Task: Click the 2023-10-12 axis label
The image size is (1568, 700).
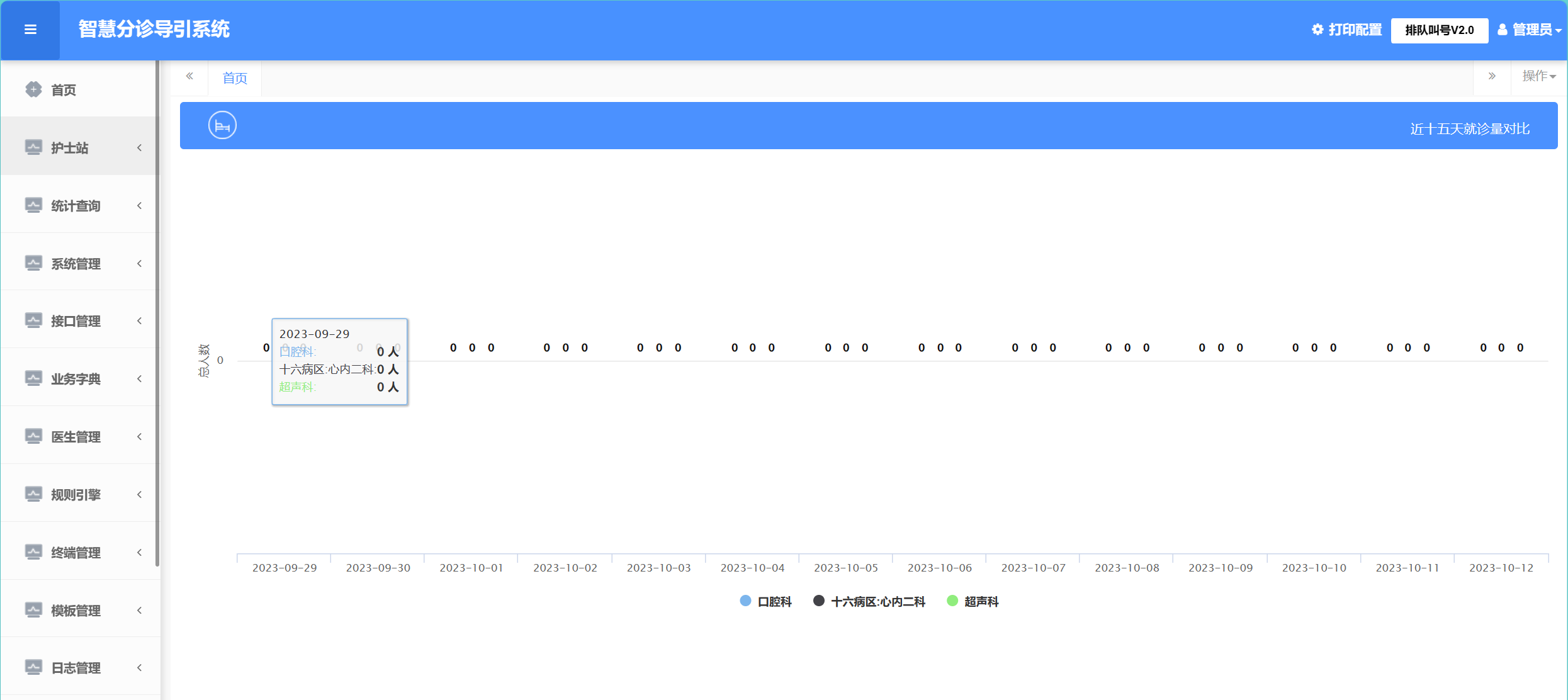Action: (x=1501, y=568)
